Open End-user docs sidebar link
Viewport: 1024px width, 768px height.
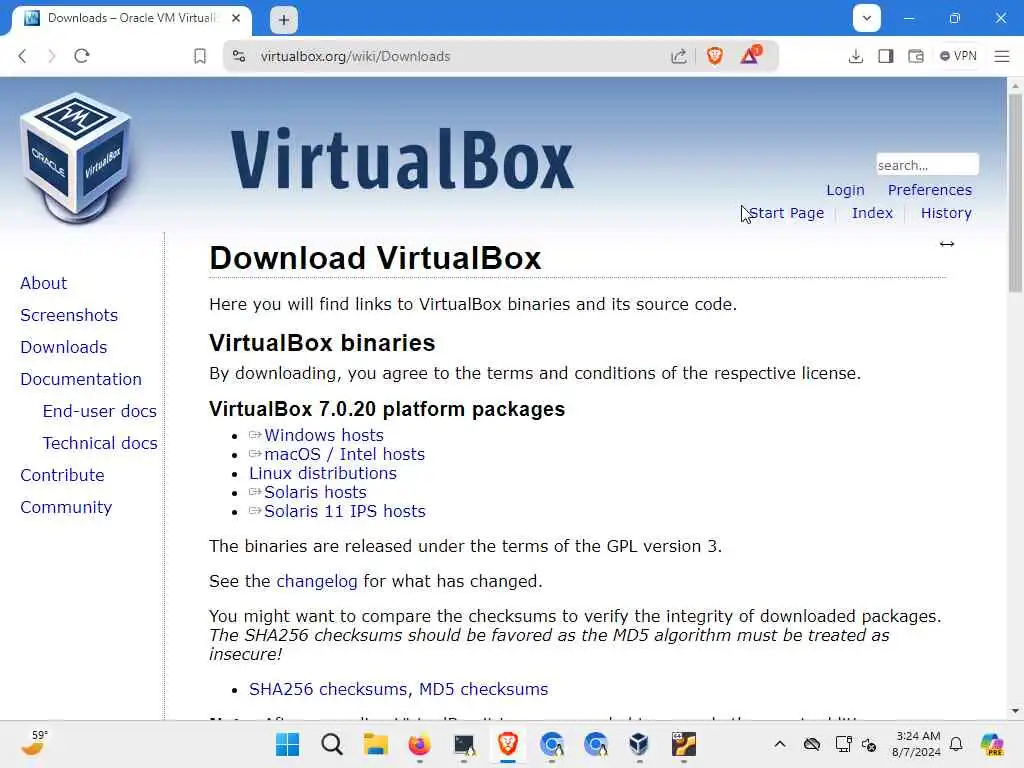[99, 411]
